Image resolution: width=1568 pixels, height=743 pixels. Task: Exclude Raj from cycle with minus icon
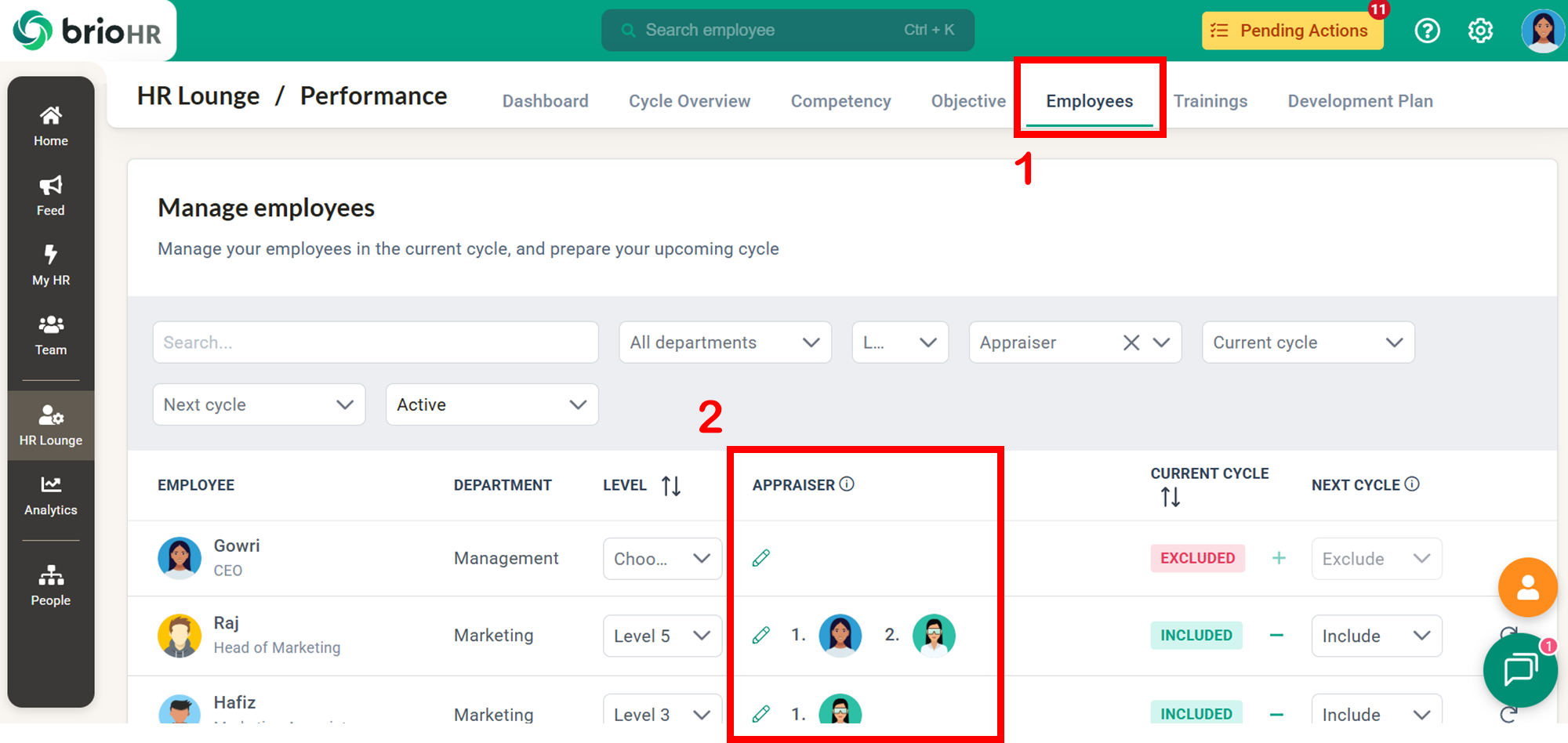pos(1276,635)
